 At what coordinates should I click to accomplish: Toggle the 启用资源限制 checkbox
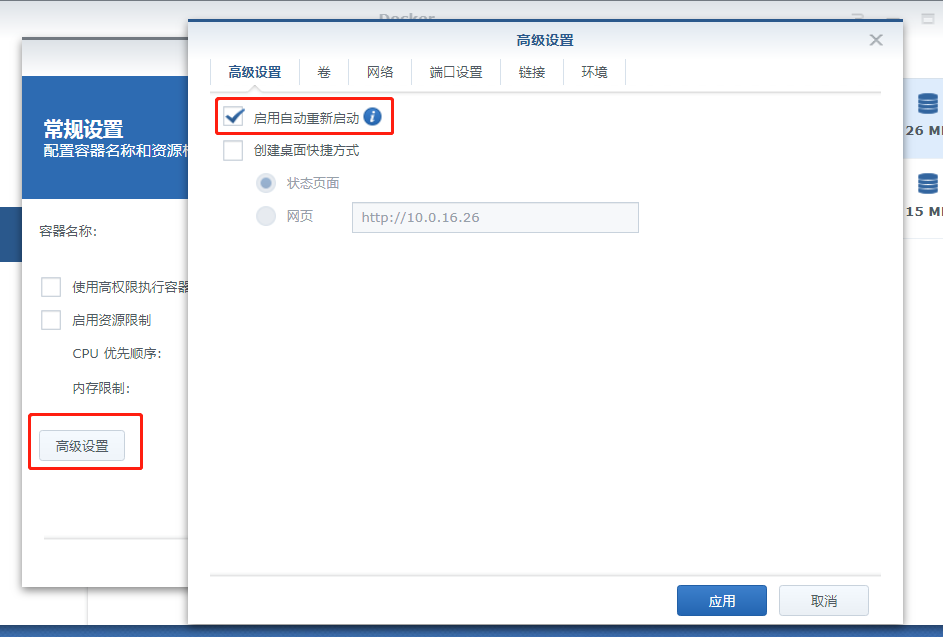point(51,320)
